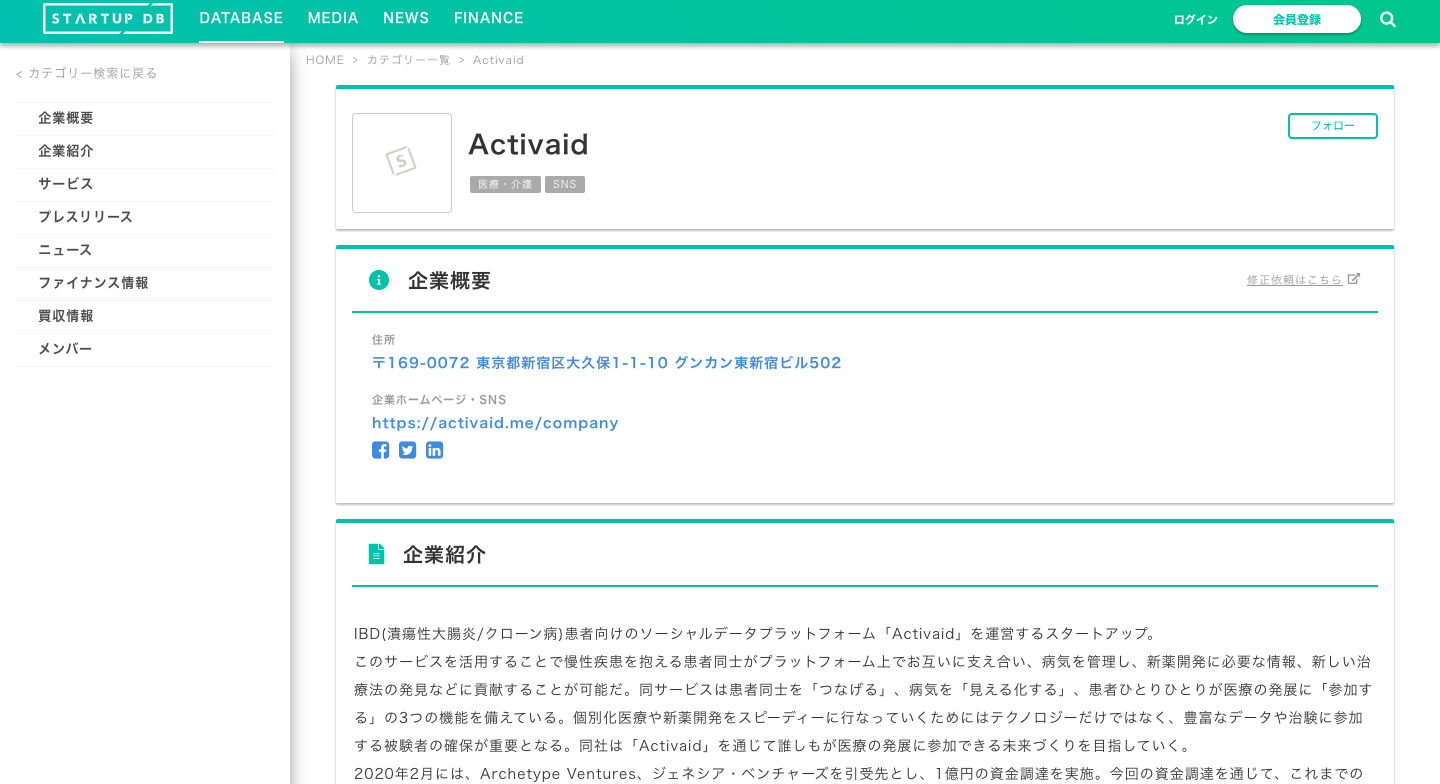Click the Activaid company placeholder logo
Viewport: 1440px width, 784px height.
point(402,163)
